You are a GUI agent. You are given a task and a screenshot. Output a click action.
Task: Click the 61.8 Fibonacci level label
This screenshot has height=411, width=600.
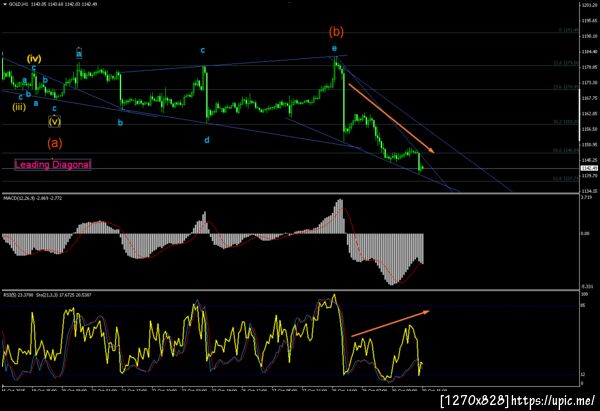(x=566, y=178)
